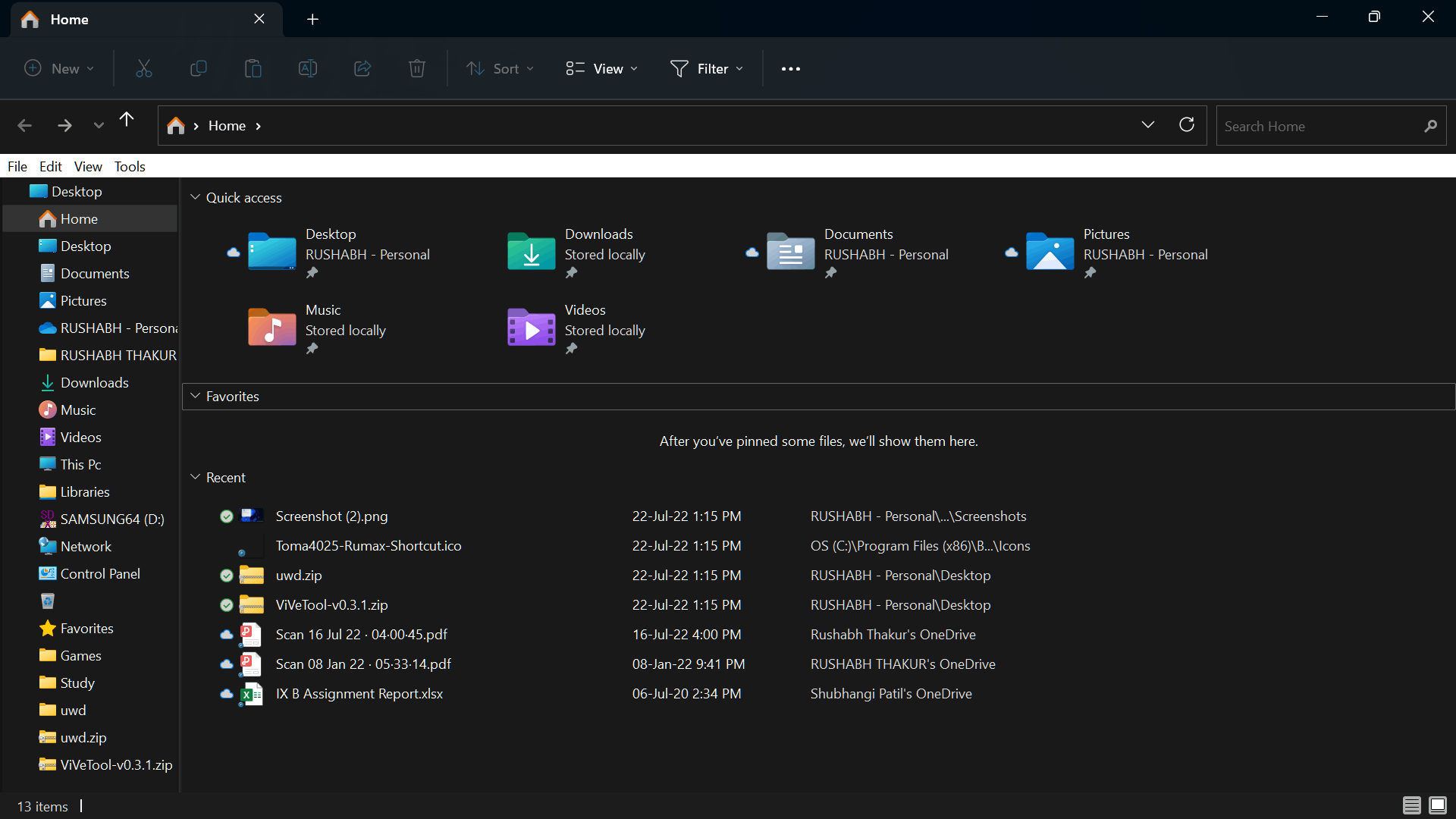Click the Paste clipboard icon
1456x819 pixels.
click(253, 69)
